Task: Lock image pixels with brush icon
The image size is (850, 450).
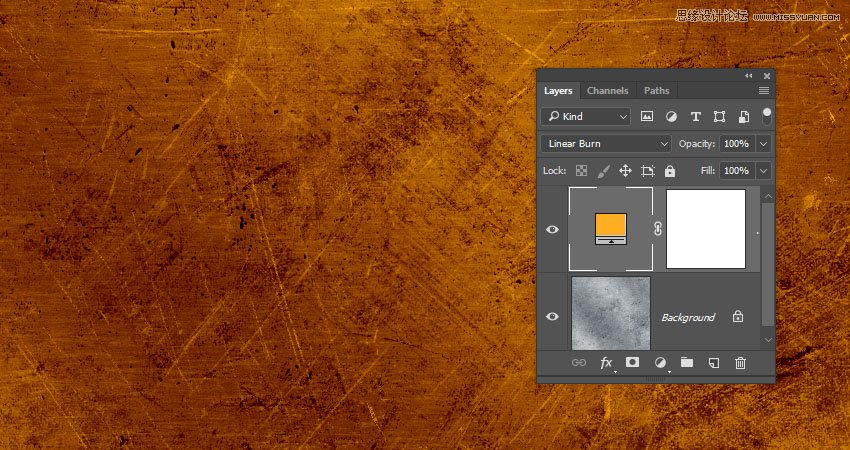Action: point(603,171)
